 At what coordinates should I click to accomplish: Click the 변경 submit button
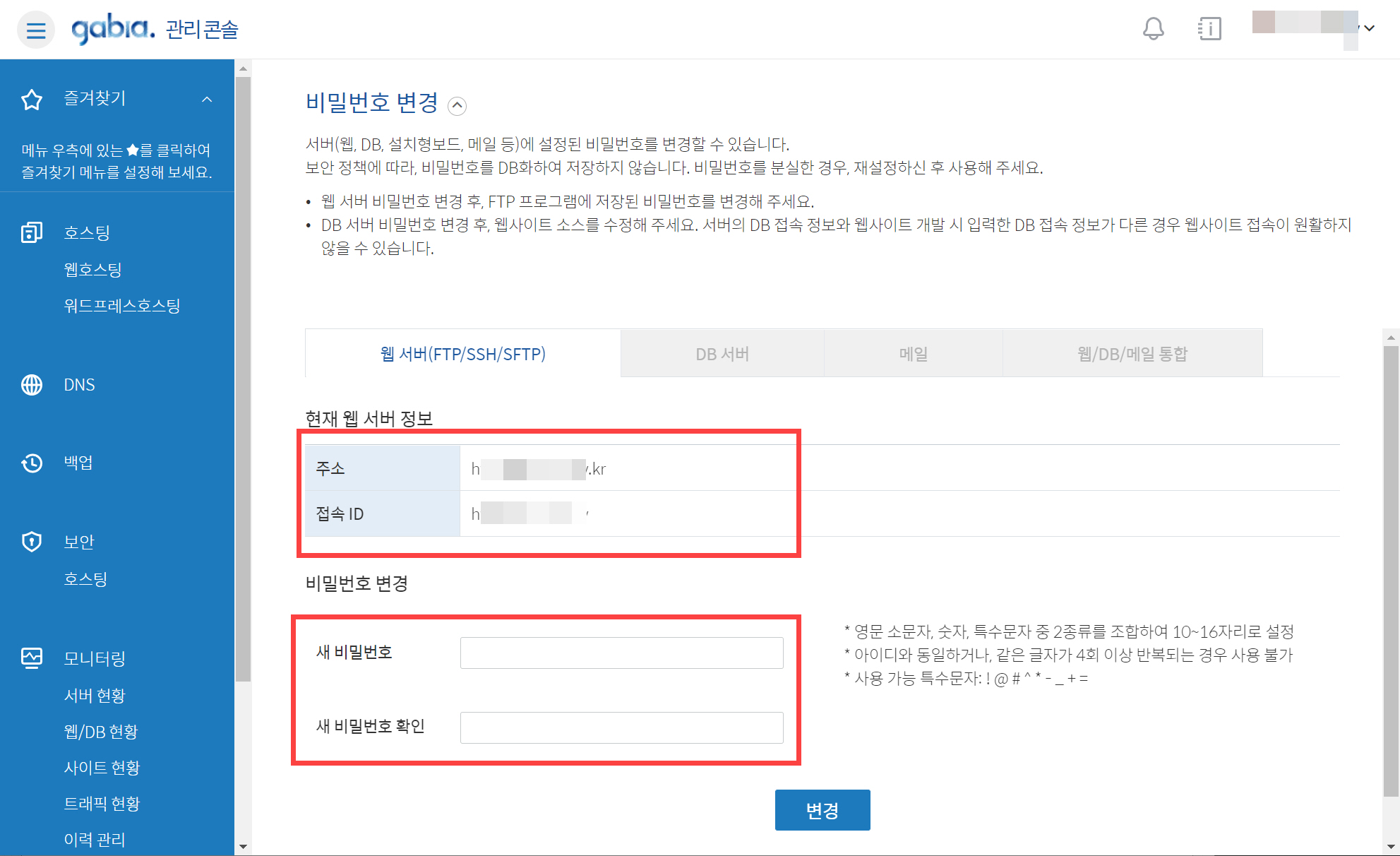coord(822,810)
